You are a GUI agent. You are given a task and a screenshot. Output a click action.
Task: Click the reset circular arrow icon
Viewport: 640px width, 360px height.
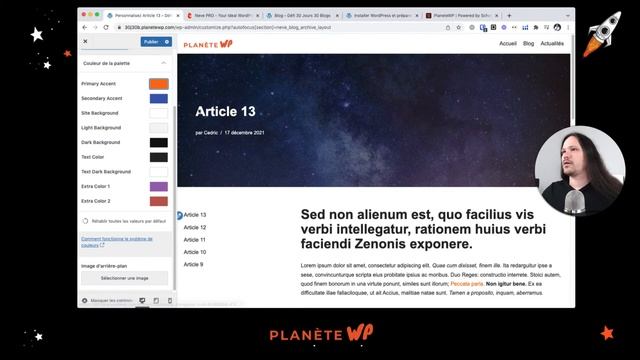click(x=85, y=221)
